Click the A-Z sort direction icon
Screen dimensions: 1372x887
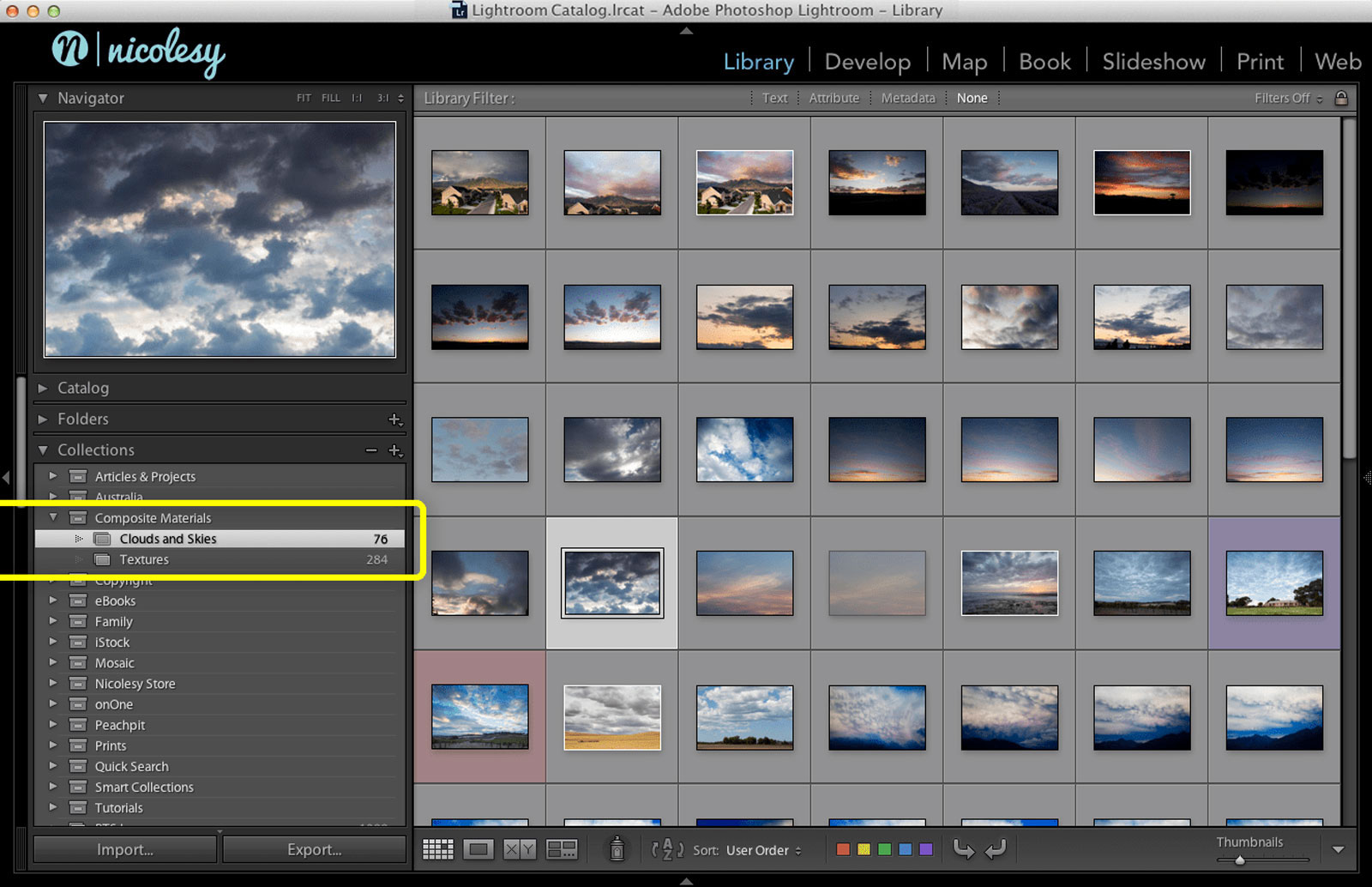[x=667, y=849]
